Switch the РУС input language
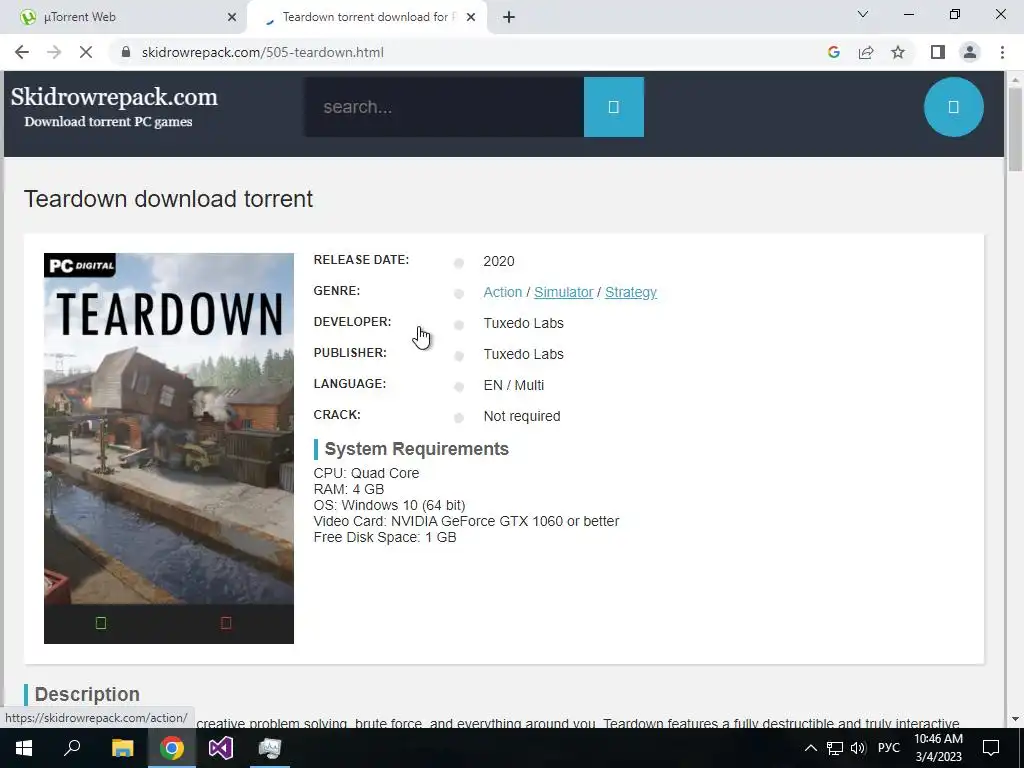This screenshot has height=768, width=1024. tap(888, 748)
